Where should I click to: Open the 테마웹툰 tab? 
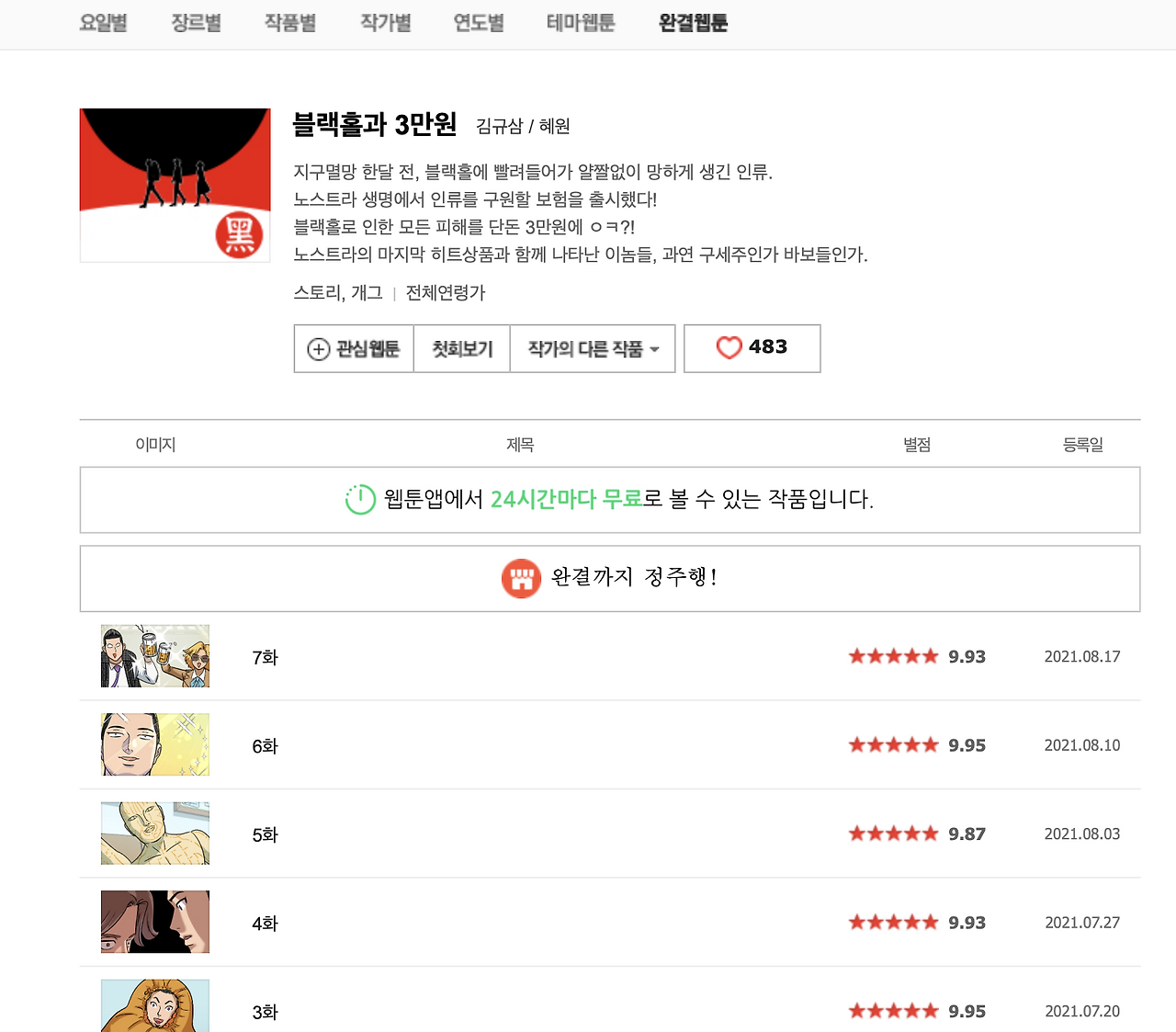(x=581, y=23)
